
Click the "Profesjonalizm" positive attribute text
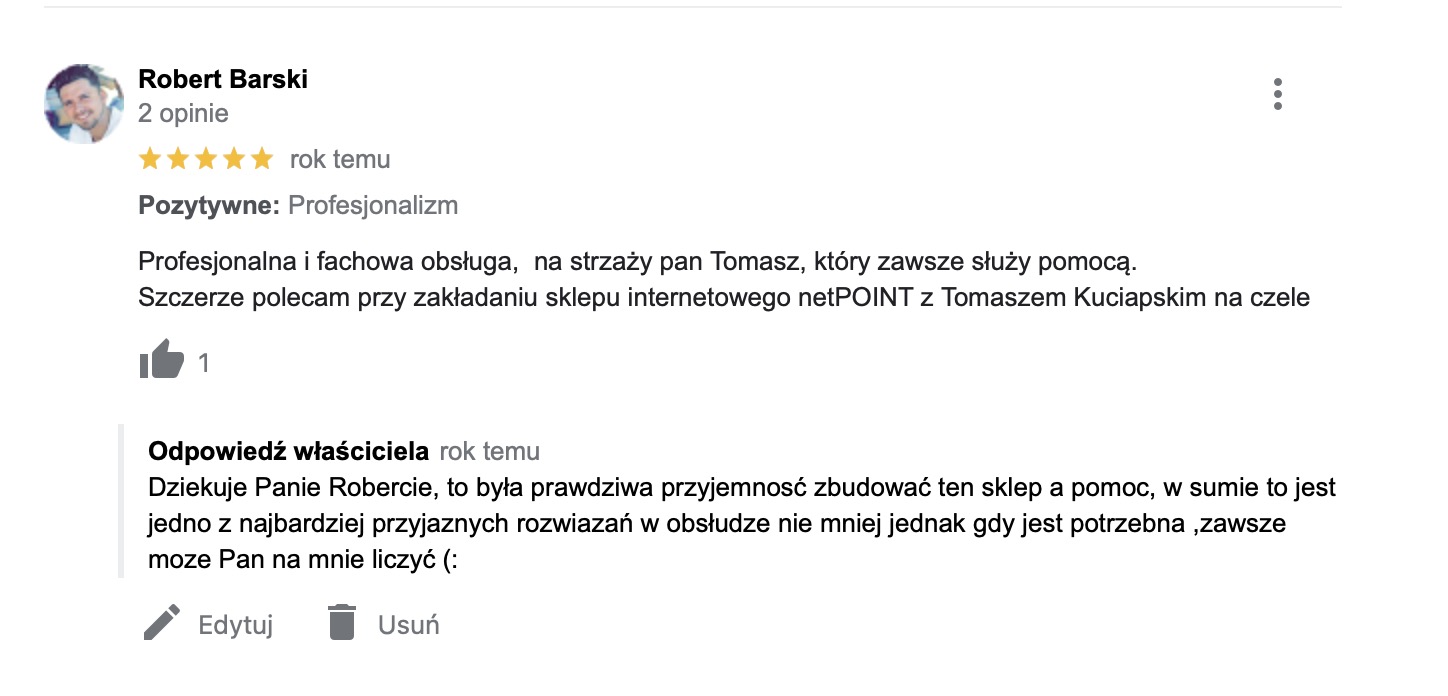click(x=373, y=205)
